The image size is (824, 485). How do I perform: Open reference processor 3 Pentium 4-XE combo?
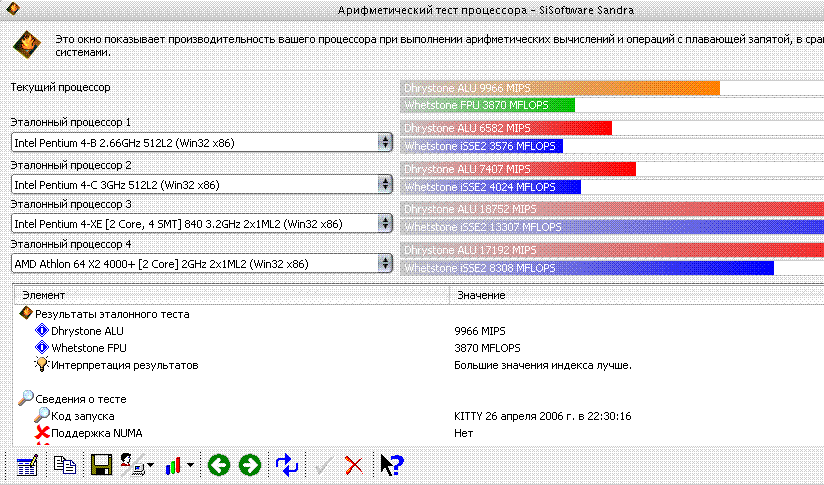tap(201, 224)
